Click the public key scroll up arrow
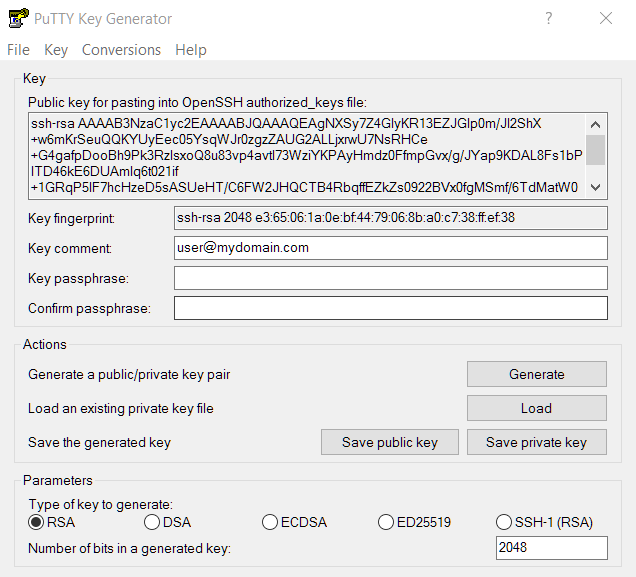The height and width of the screenshot is (577, 636). tap(595, 124)
